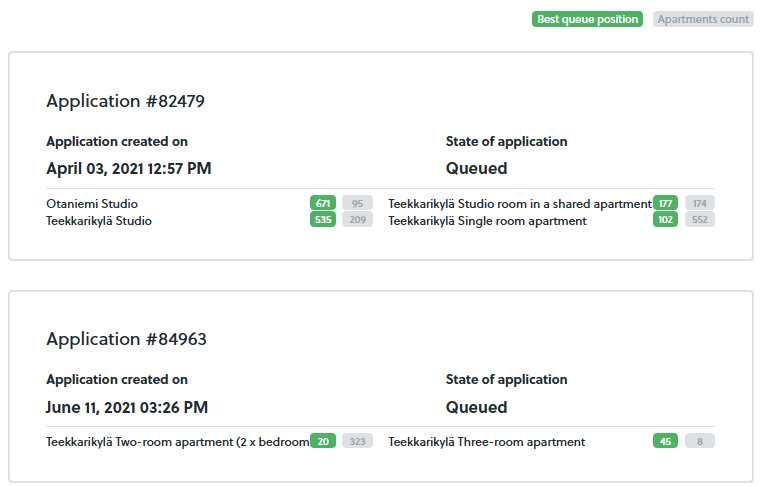Click green badge 20 queue position
The width and height of the screenshot is (762, 487).
(323, 441)
